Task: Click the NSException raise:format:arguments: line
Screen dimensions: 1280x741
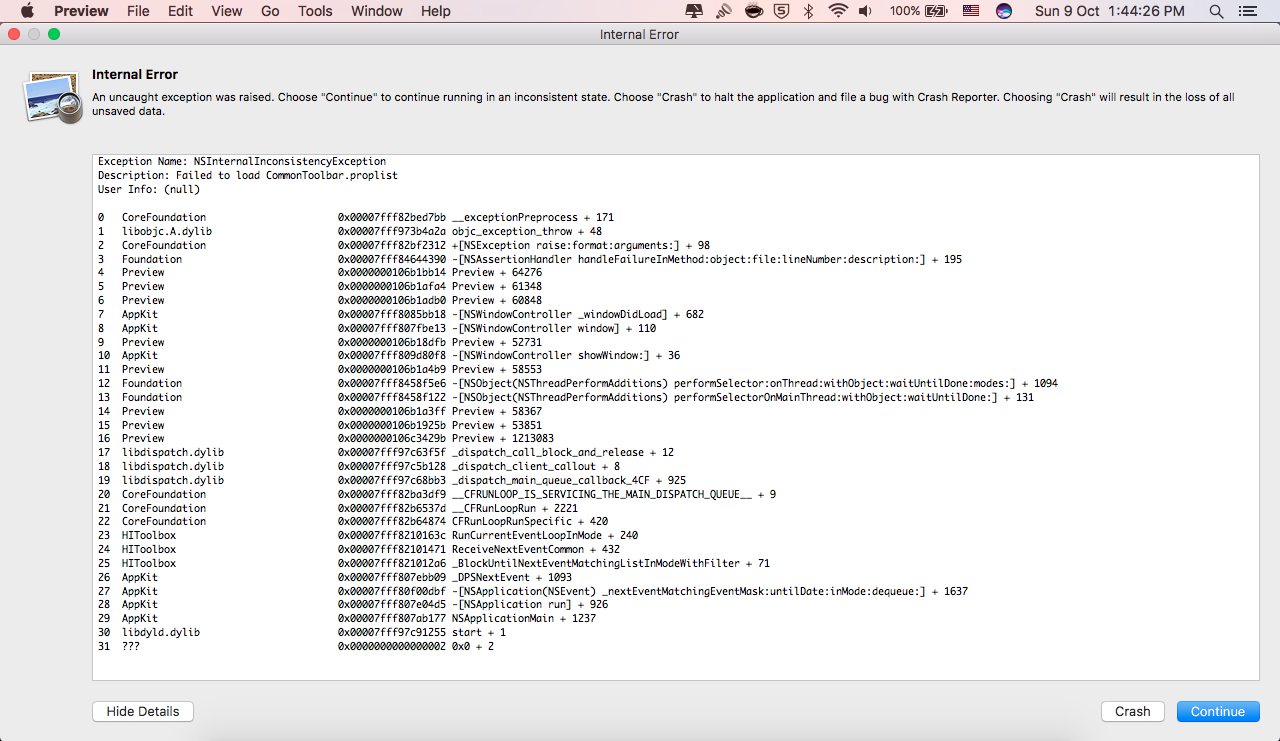Action: click(x=404, y=245)
